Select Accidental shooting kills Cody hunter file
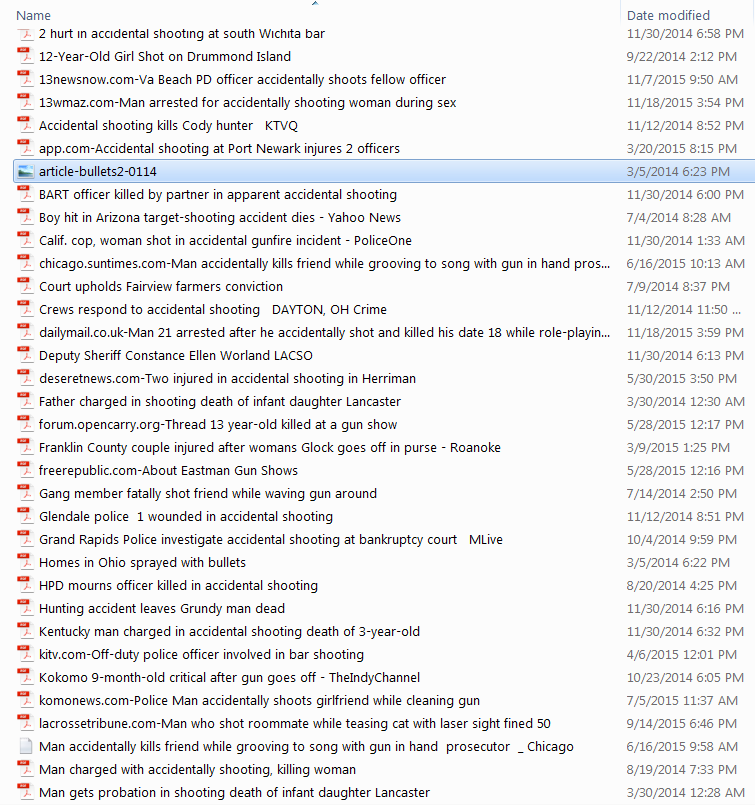 pyautogui.click(x=168, y=126)
